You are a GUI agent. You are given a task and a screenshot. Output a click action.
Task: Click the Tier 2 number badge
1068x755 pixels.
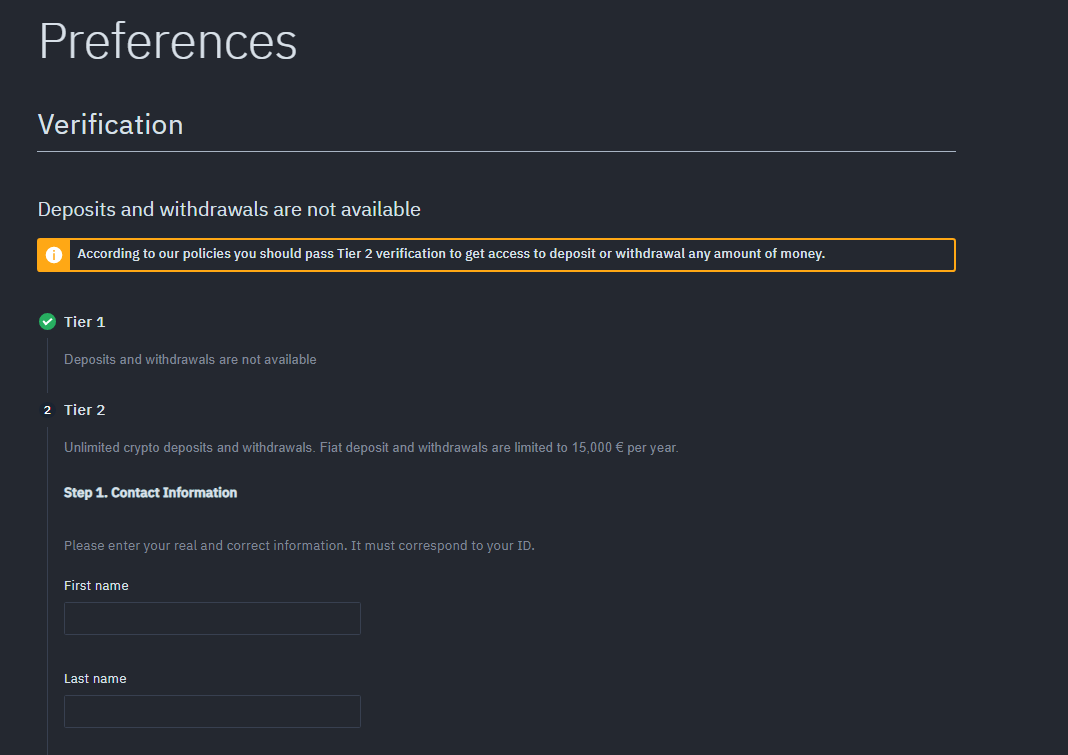(x=47, y=410)
